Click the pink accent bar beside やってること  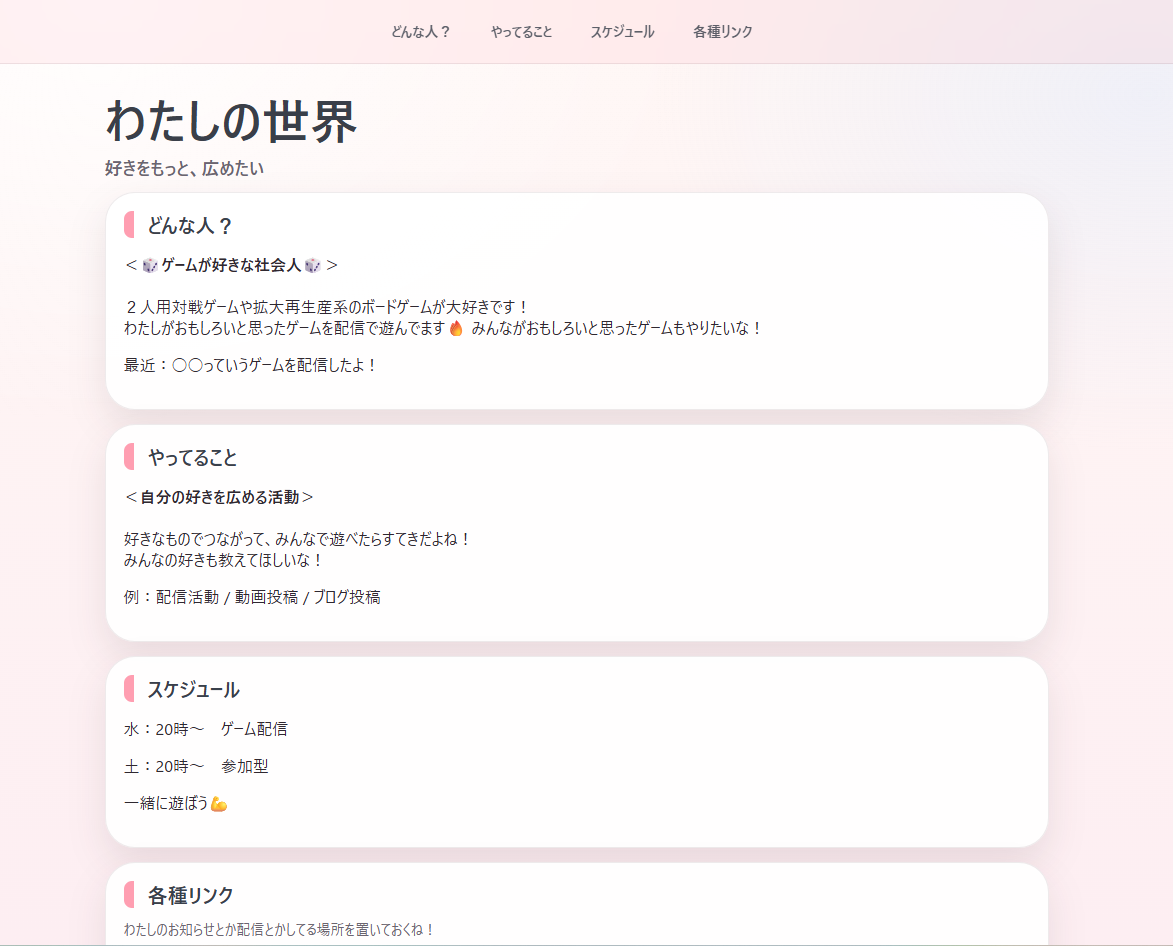pos(129,457)
